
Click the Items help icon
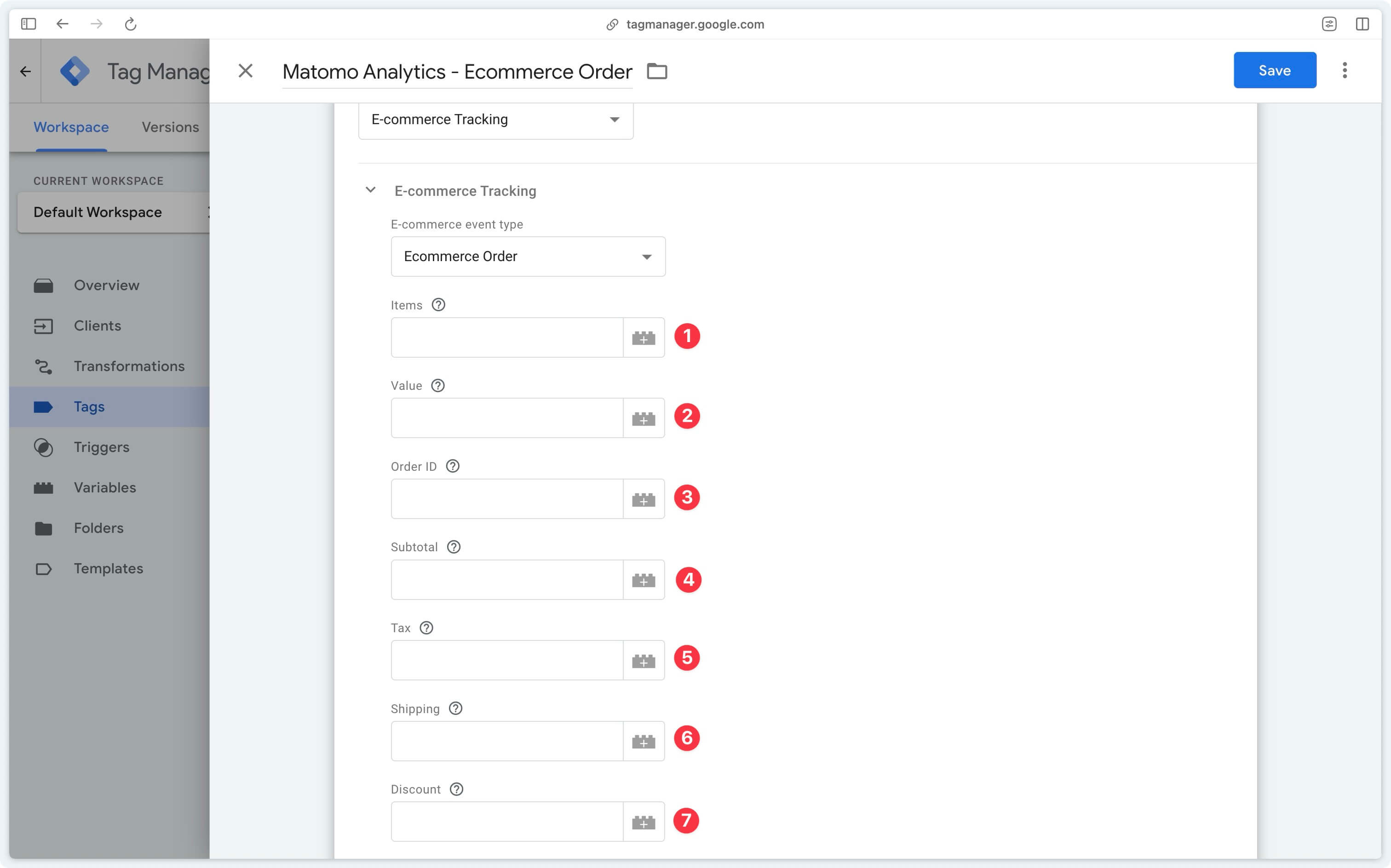point(438,305)
